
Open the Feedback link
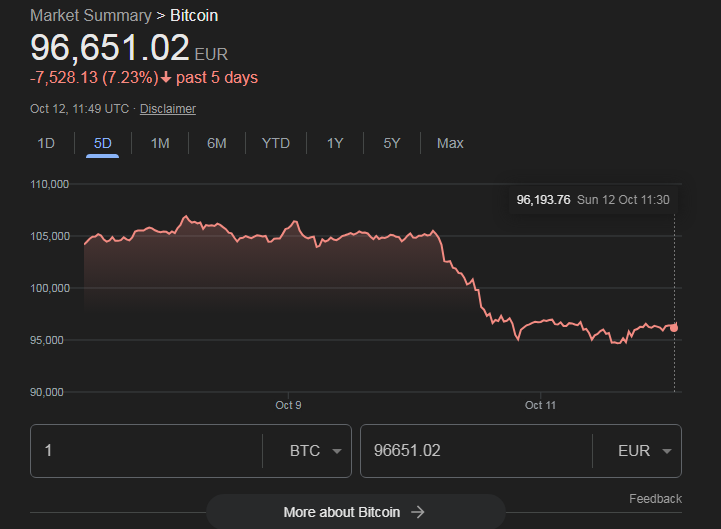point(655,499)
